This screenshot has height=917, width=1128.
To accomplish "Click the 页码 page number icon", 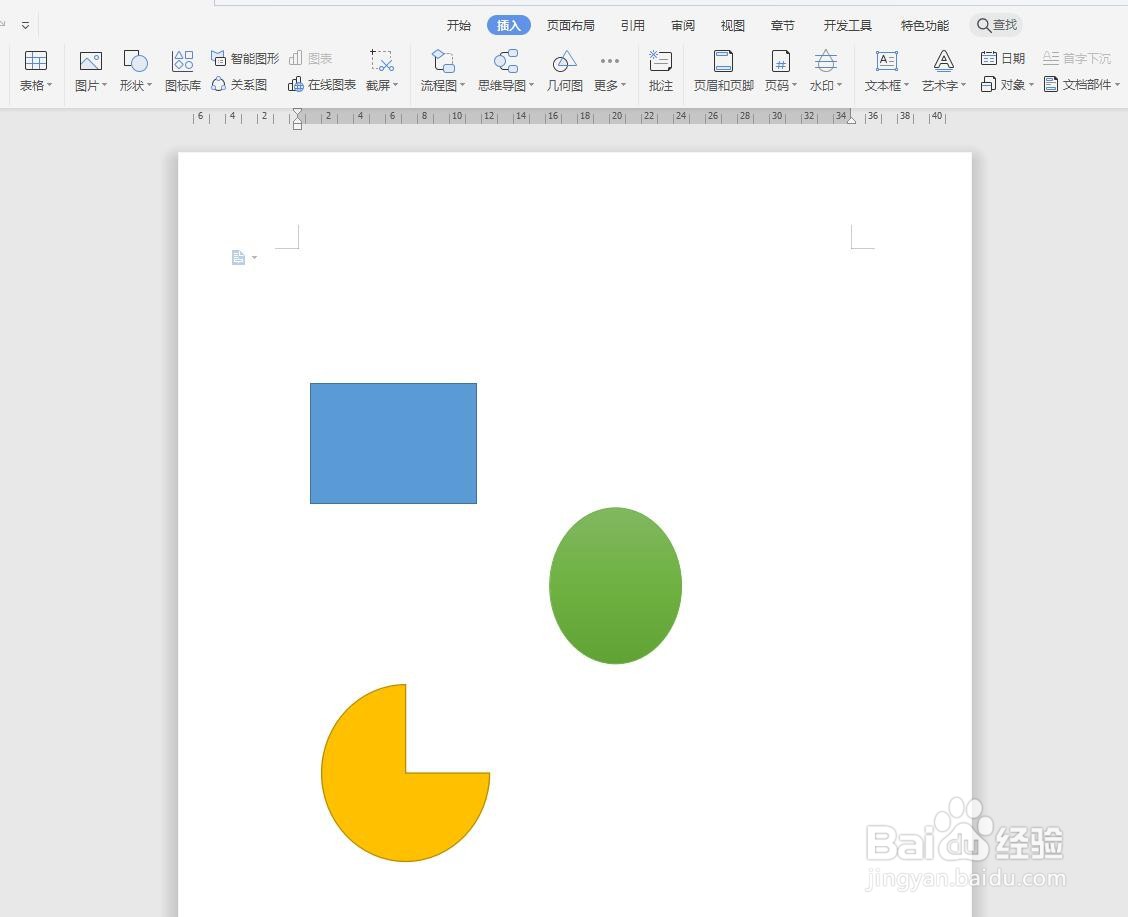I will click(781, 60).
